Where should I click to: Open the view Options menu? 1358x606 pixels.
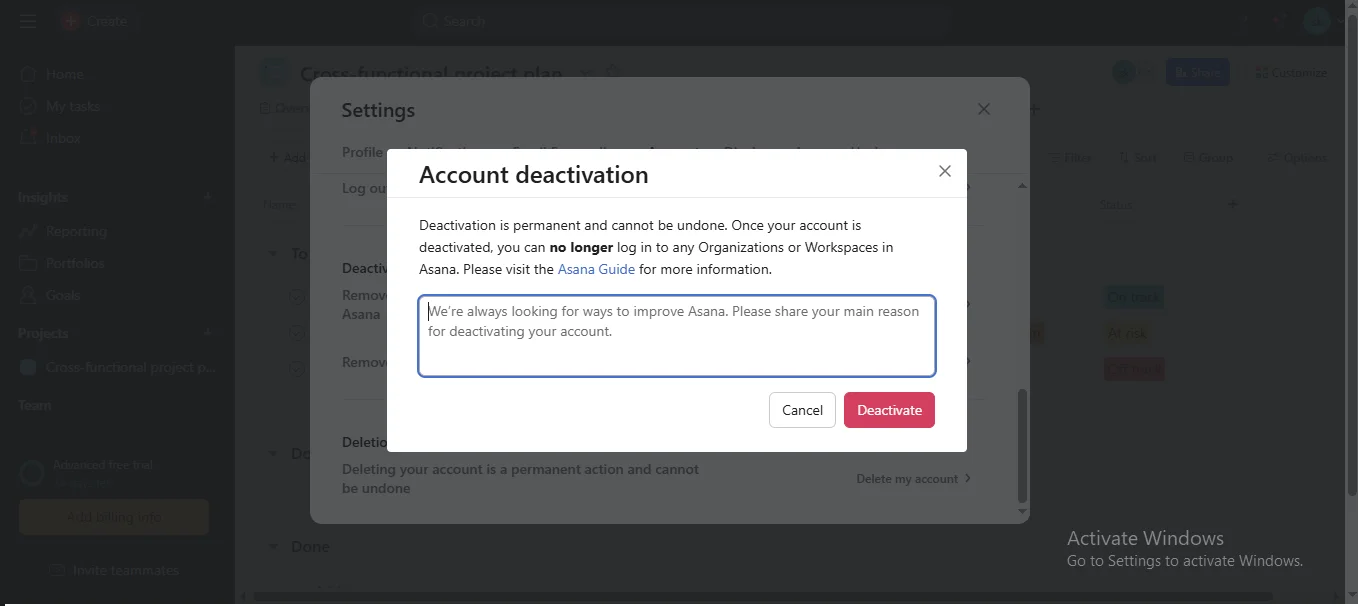point(1297,157)
